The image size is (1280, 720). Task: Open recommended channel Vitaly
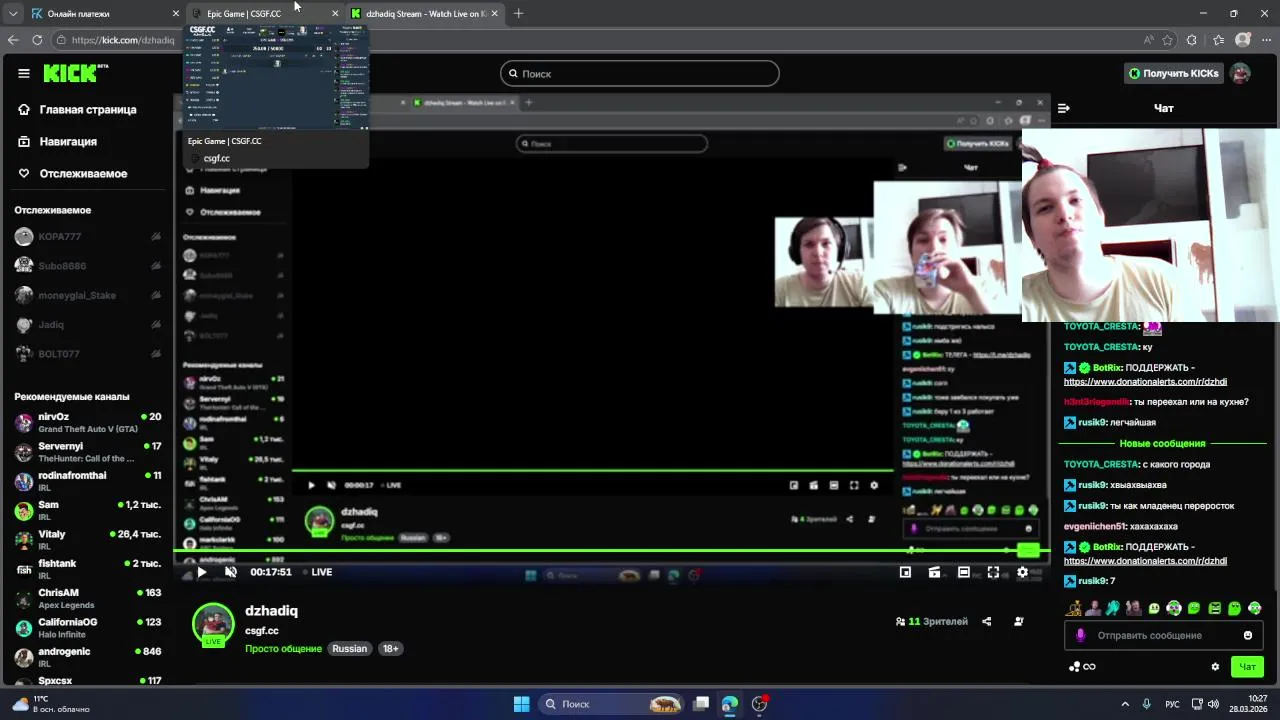coord(88,540)
